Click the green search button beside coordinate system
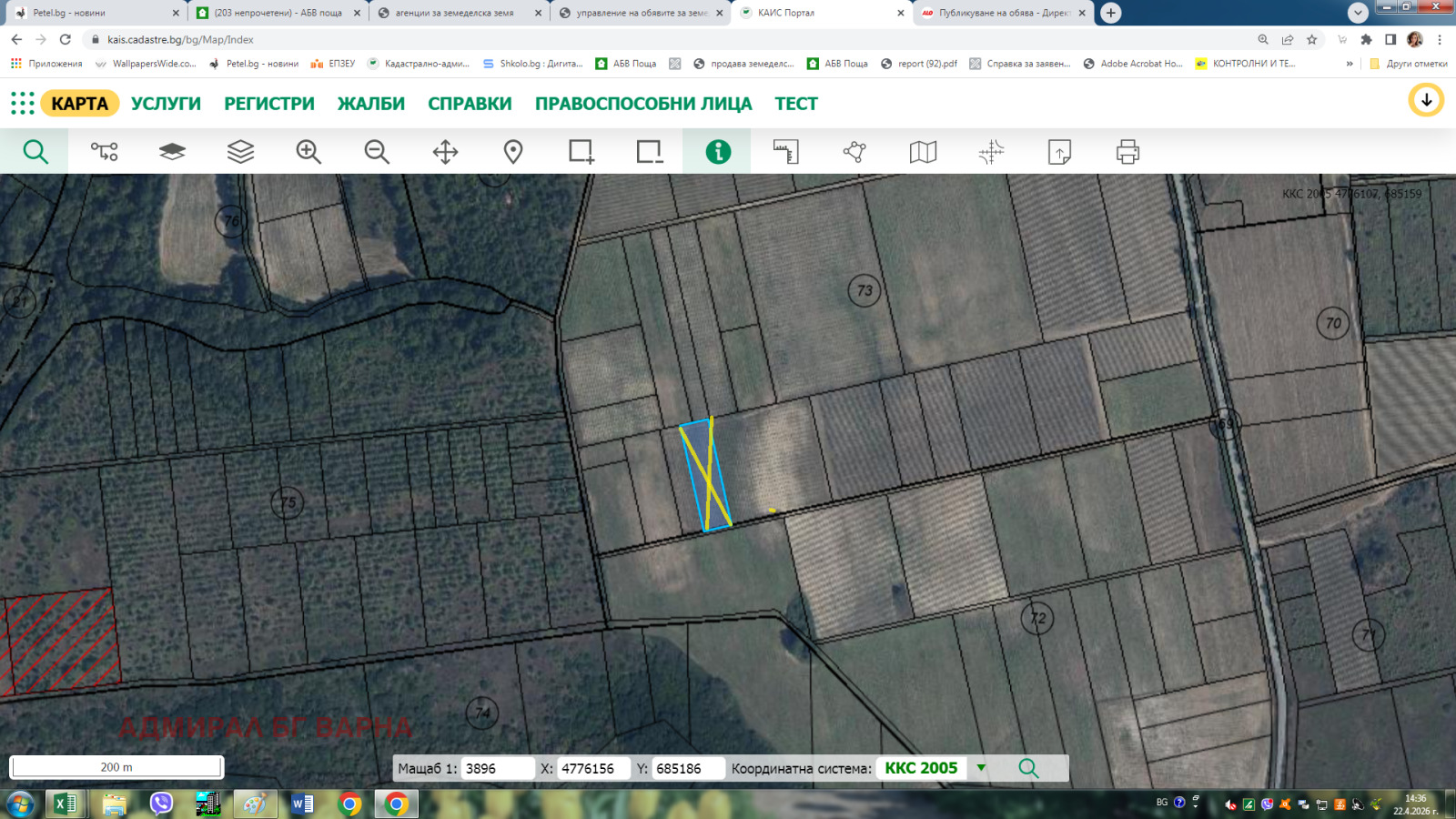This screenshot has width=1456, height=819. [x=1028, y=767]
